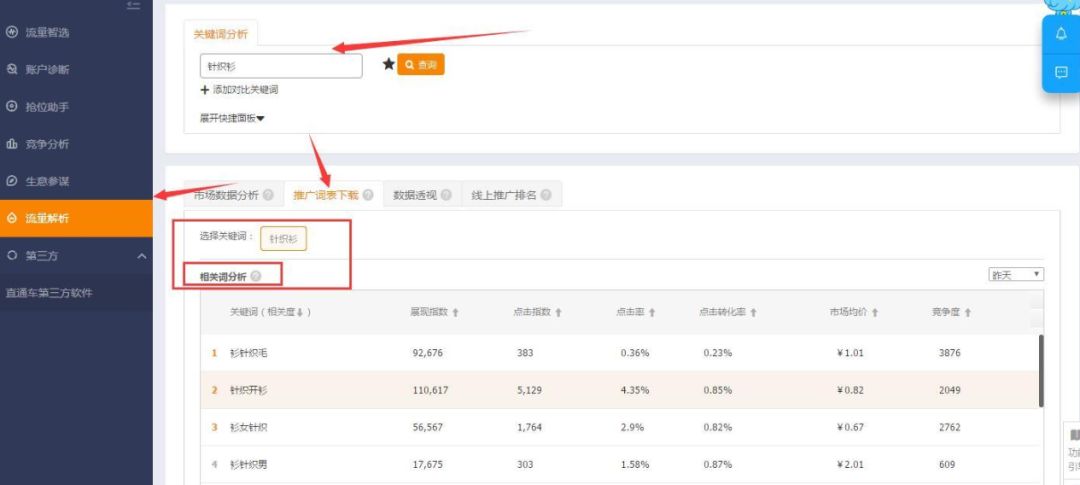Image resolution: width=1080 pixels, height=485 pixels.
Task: Click the ¥0.67 市场均价 value
Action: (850, 427)
